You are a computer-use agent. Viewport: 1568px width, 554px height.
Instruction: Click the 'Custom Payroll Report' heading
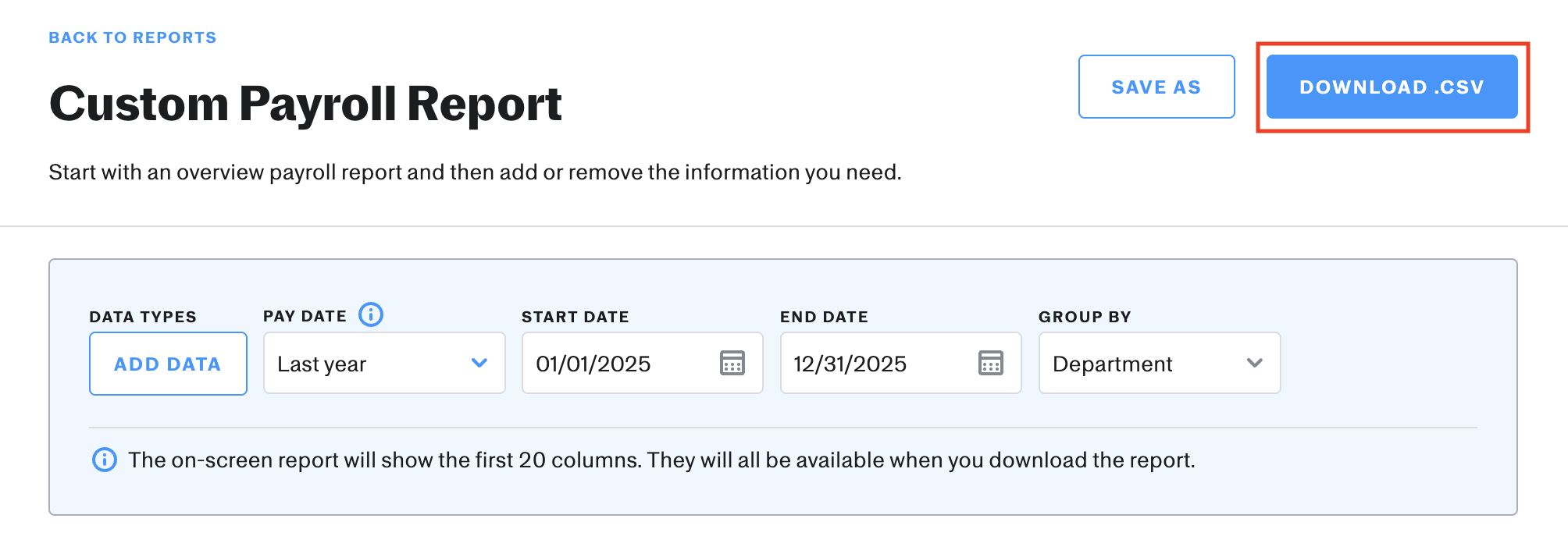click(x=305, y=104)
